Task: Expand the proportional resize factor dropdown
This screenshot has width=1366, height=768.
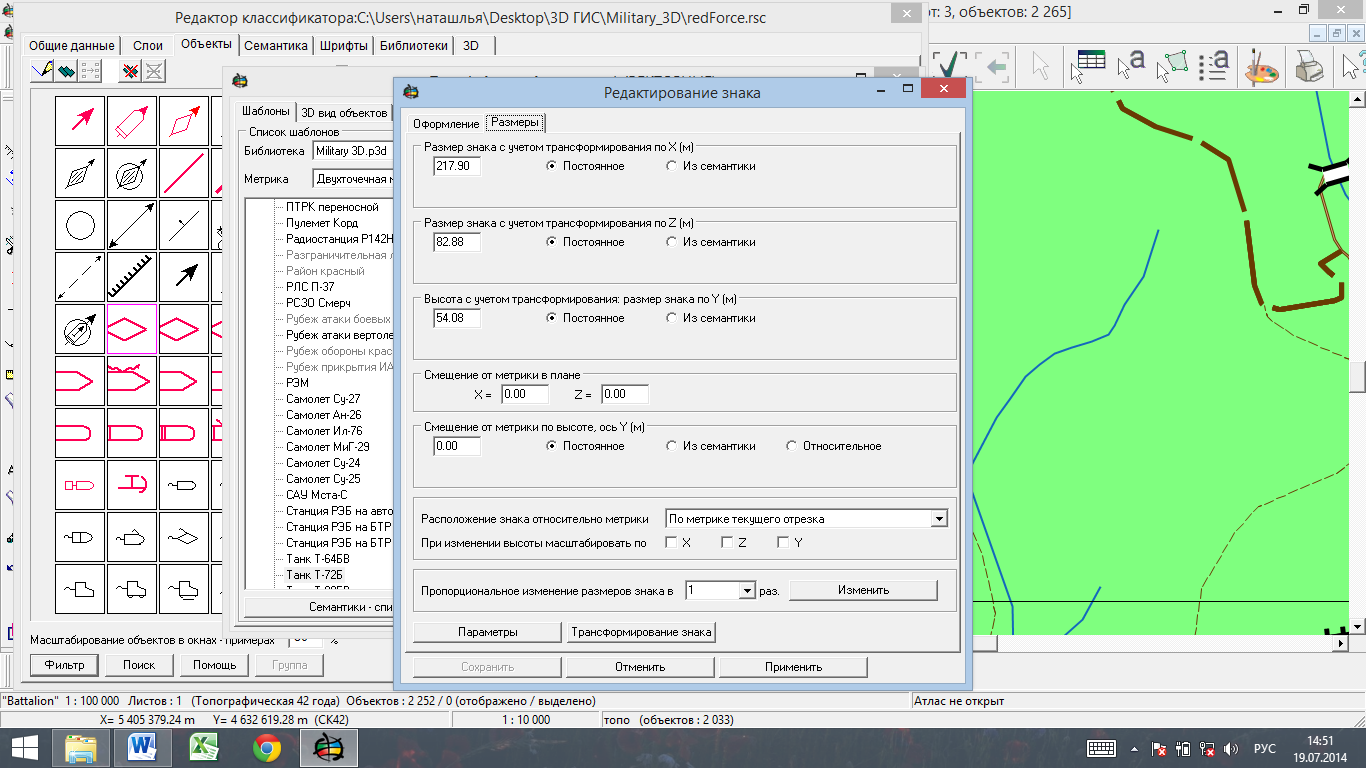Action: coord(746,591)
